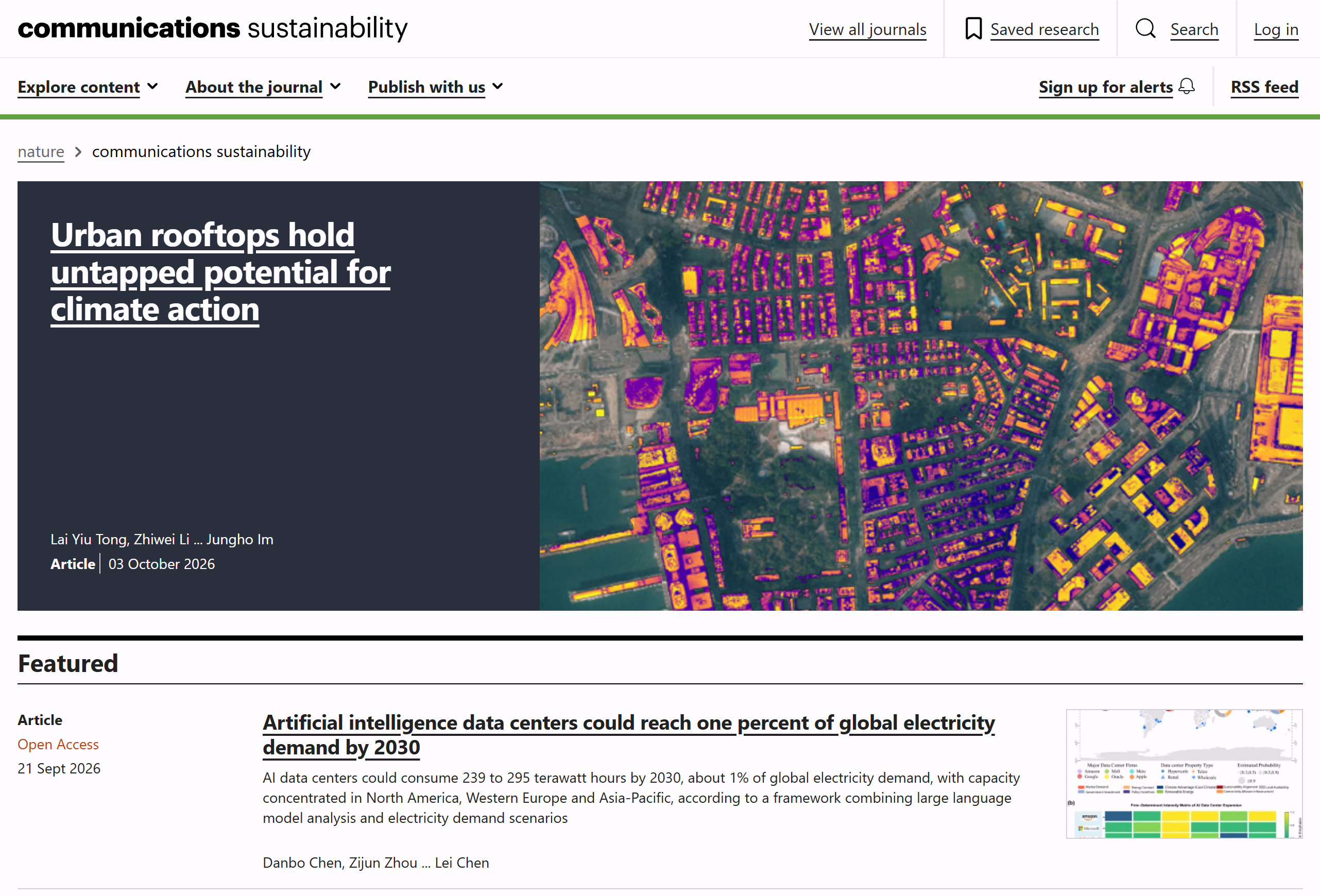The height and width of the screenshot is (896, 1320).
Task: Click the bookmark icon beside Saved research
Action: point(973,28)
